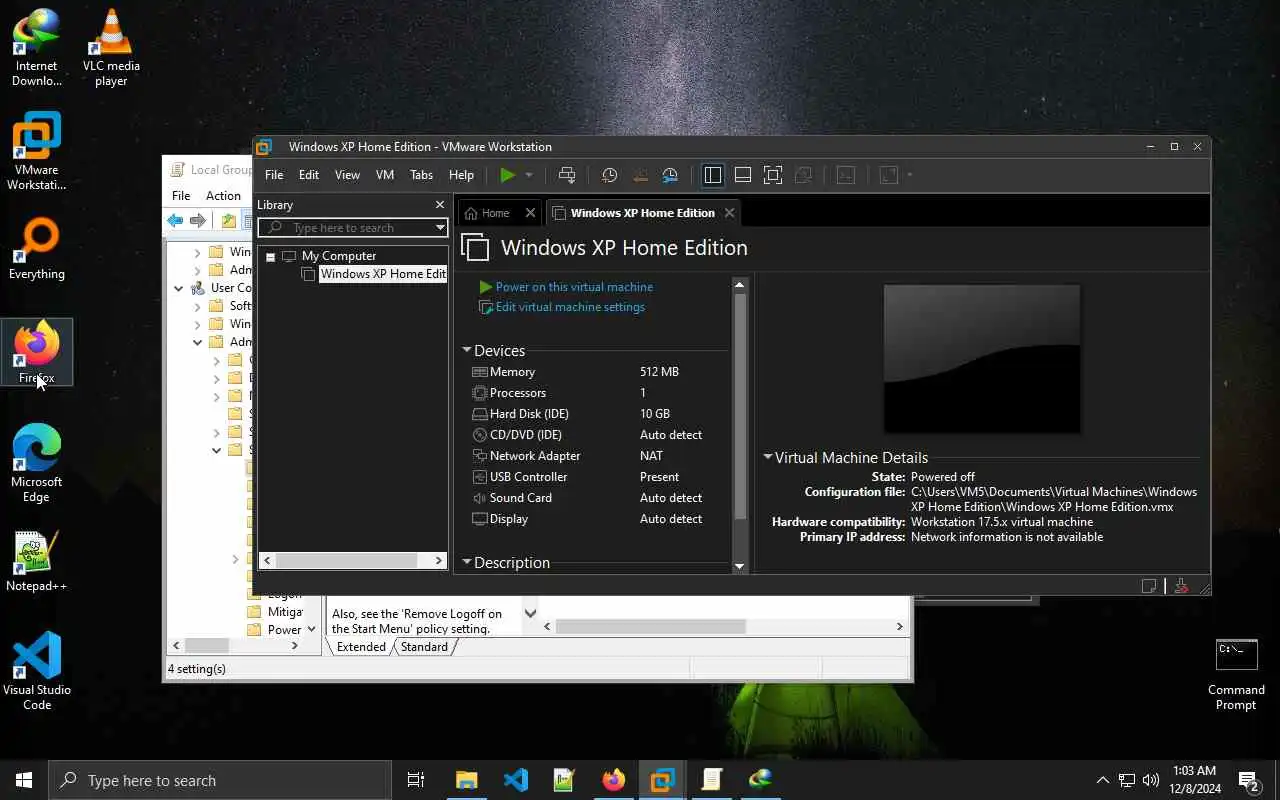Screen dimensions: 1280x800
Task: Select the Sound Card device
Action: (598, 498)
